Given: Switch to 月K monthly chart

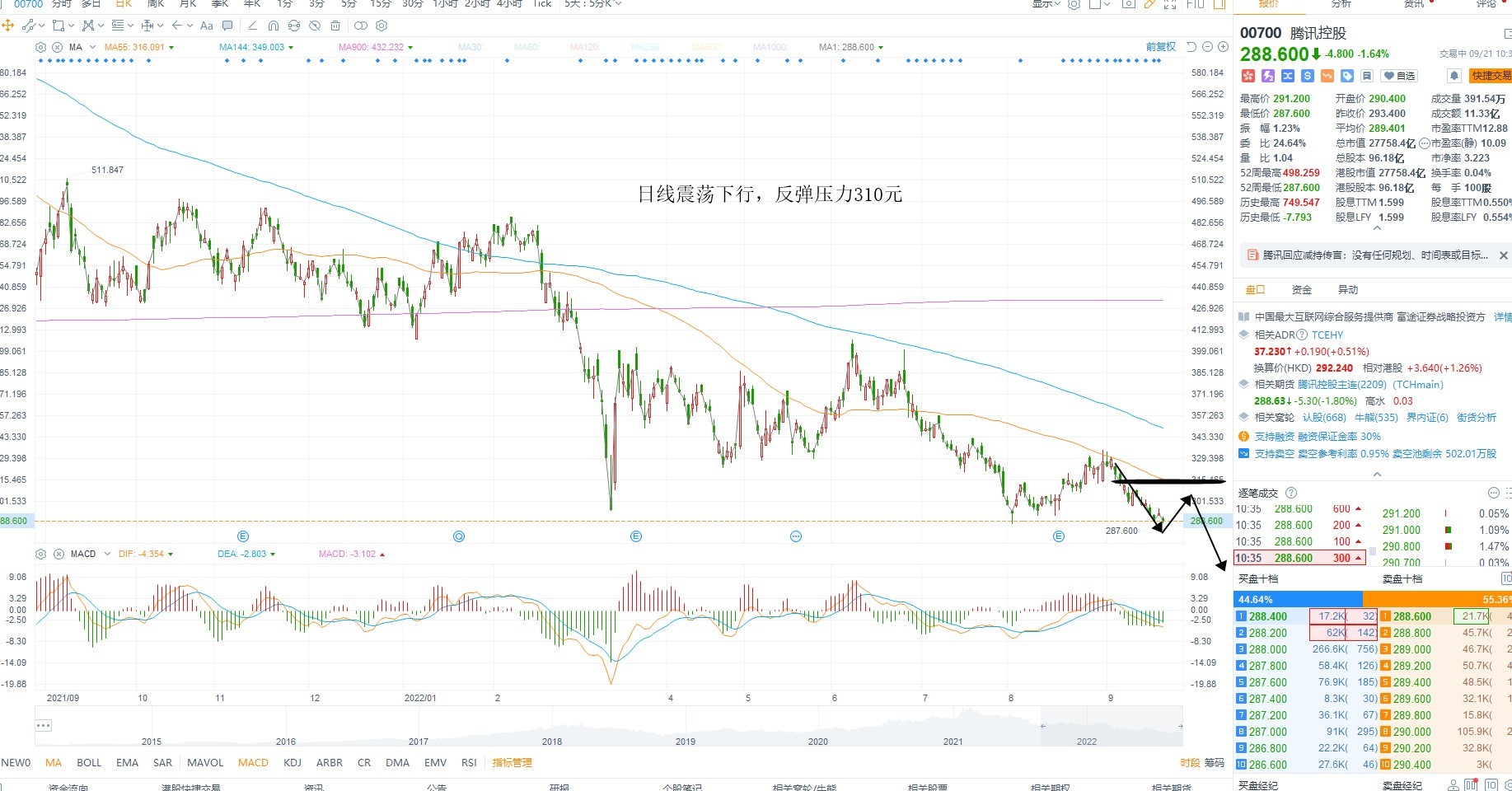Looking at the screenshot, I should point(188,4).
